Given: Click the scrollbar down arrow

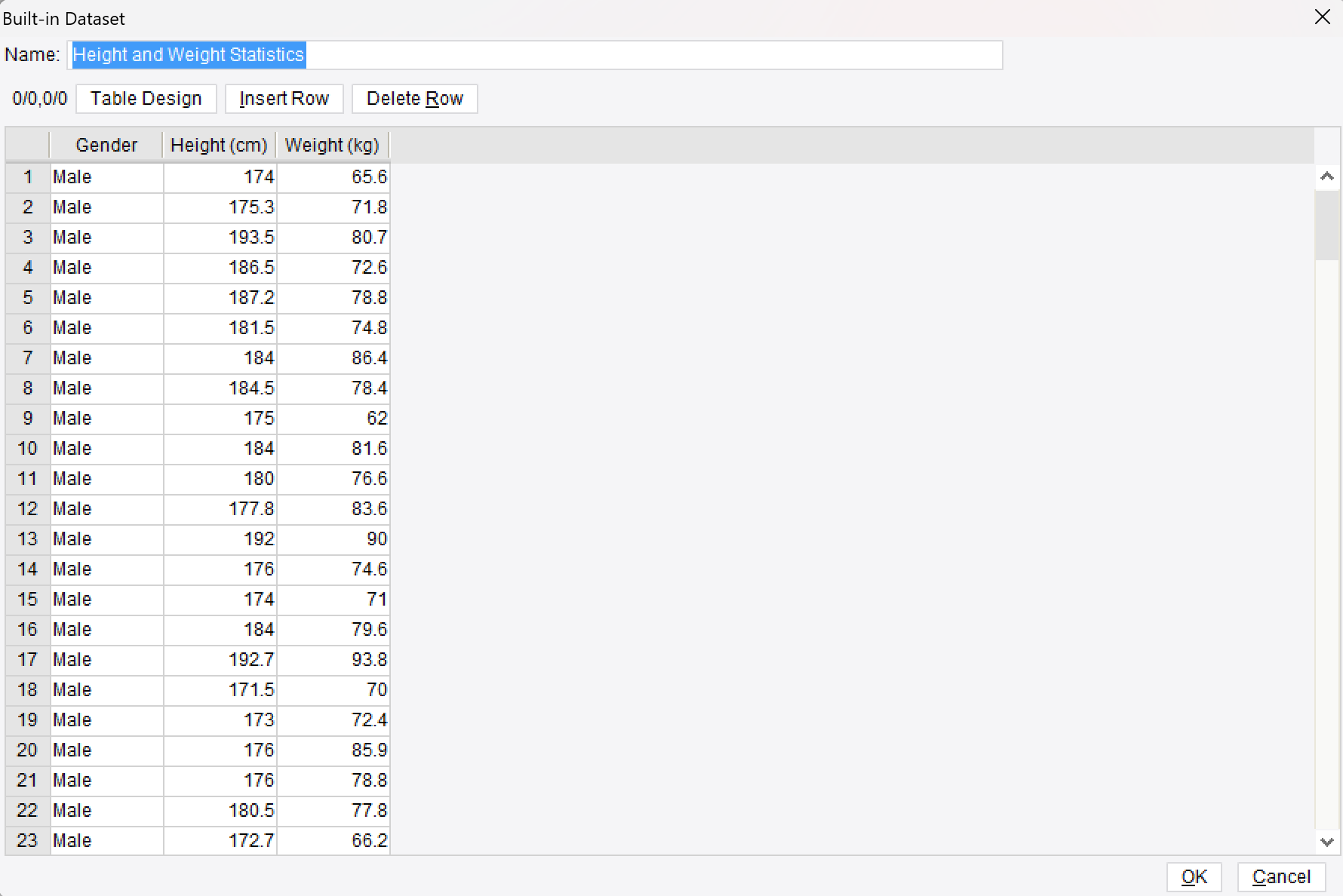Looking at the screenshot, I should 1326,842.
